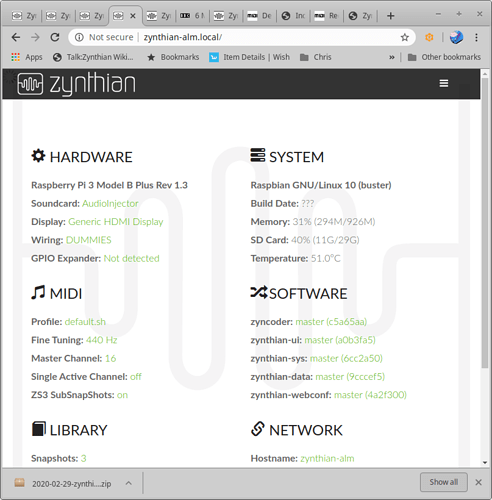Switch to the tab labeled Inc
This screenshot has width=492, height=500.
[x=293, y=16]
